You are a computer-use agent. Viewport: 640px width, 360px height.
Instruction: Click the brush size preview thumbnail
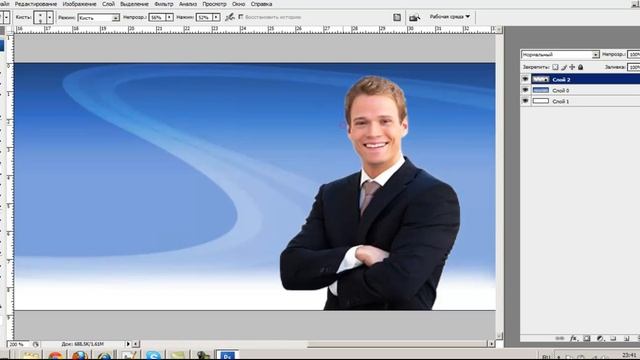(40, 18)
